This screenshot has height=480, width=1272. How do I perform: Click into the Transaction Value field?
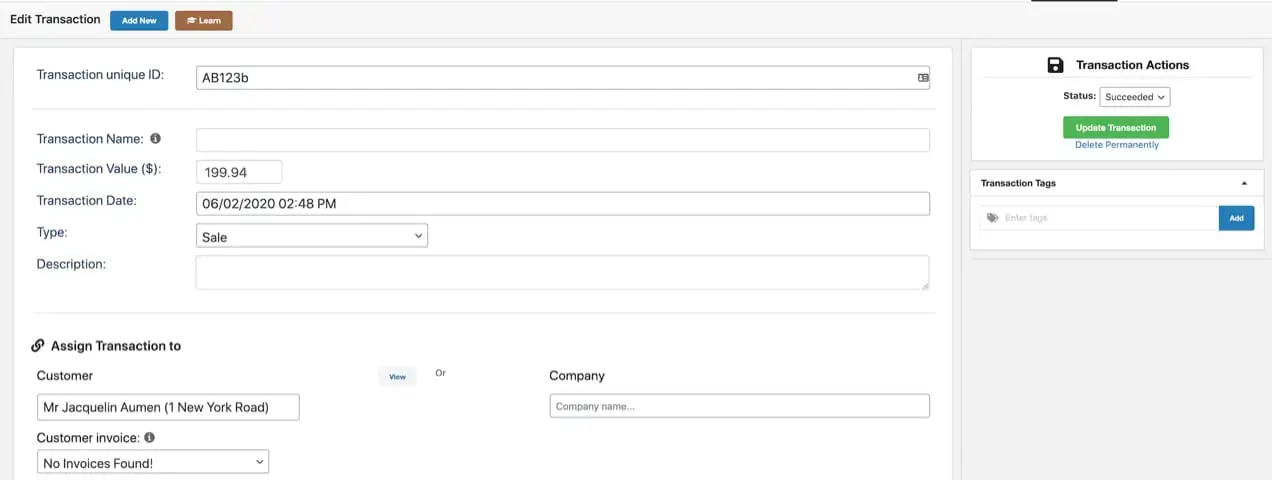coord(239,172)
